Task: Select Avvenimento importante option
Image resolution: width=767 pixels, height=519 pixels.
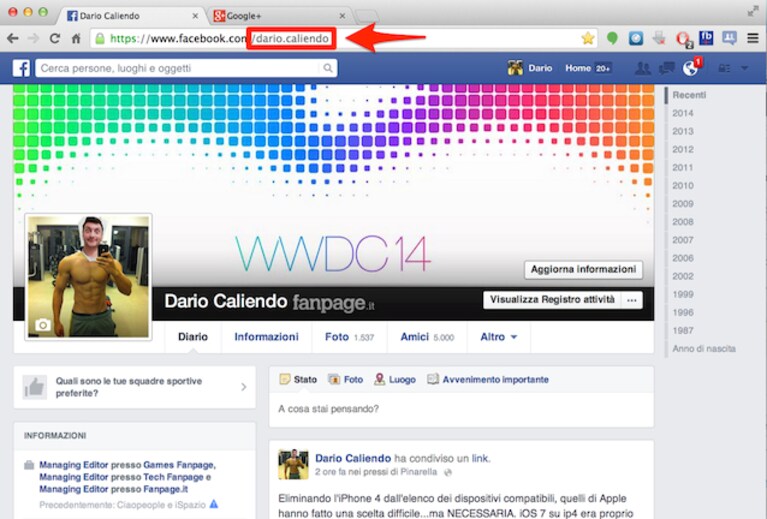Action: pyautogui.click(x=488, y=379)
